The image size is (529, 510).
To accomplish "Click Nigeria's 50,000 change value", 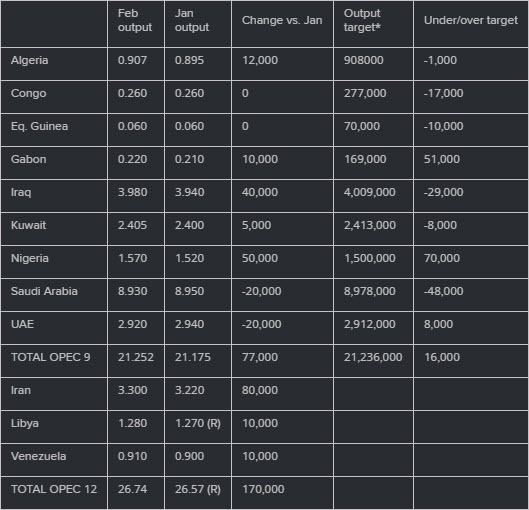I will coord(260,258).
